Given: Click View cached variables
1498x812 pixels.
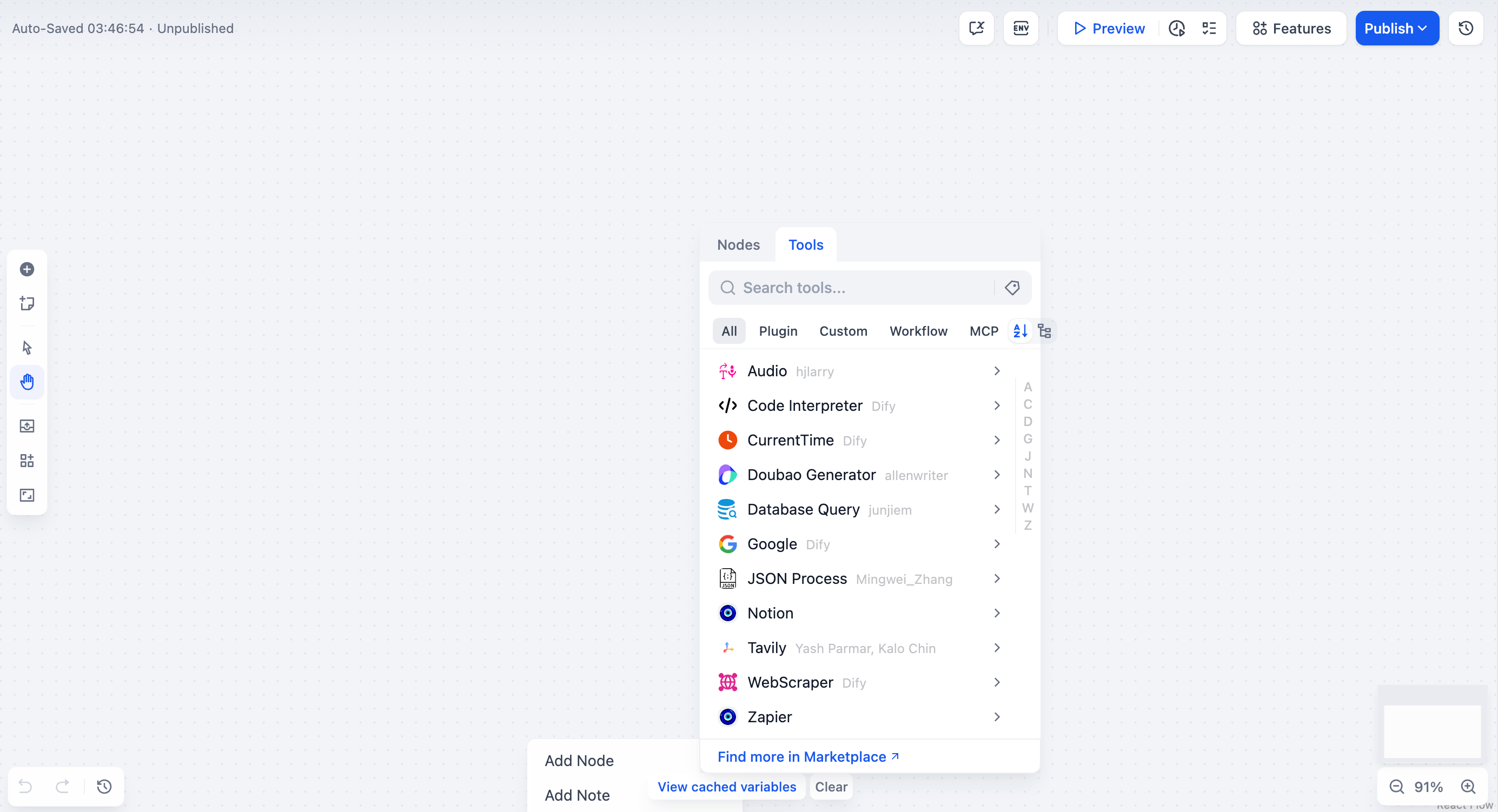Looking at the screenshot, I should 726,787.
